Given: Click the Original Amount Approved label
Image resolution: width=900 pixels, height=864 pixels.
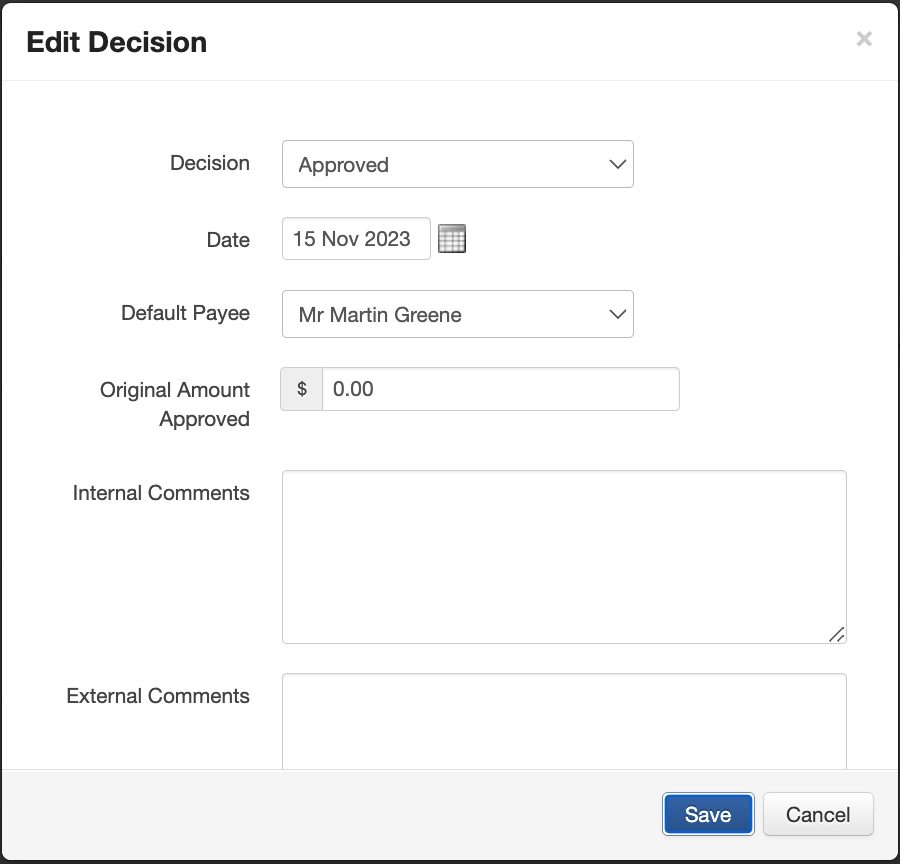Looking at the screenshot, I should 175,404.
